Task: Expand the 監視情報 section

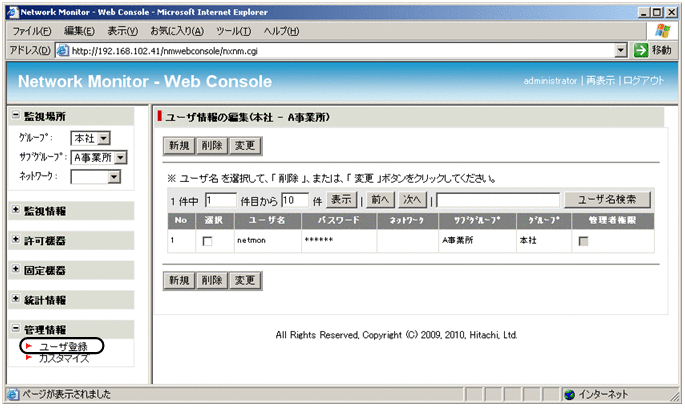Action: 16,210
